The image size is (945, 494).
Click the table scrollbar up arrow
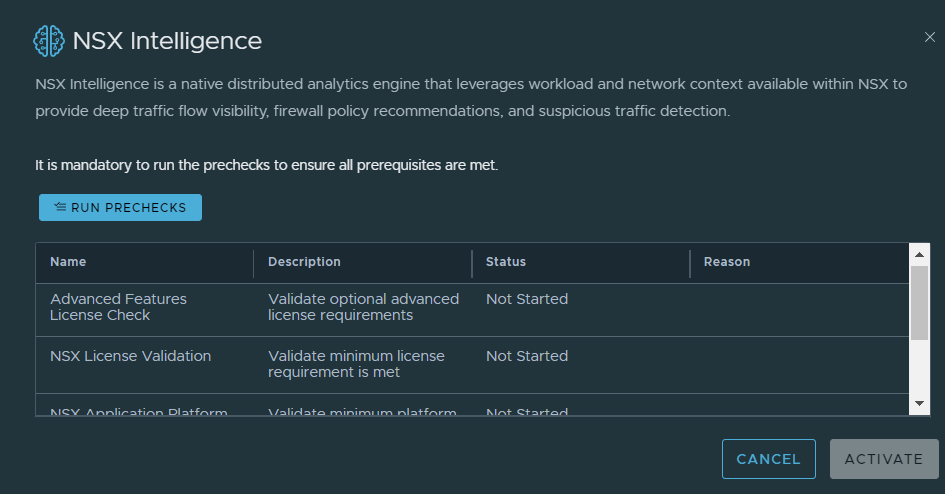coord(919,254)
